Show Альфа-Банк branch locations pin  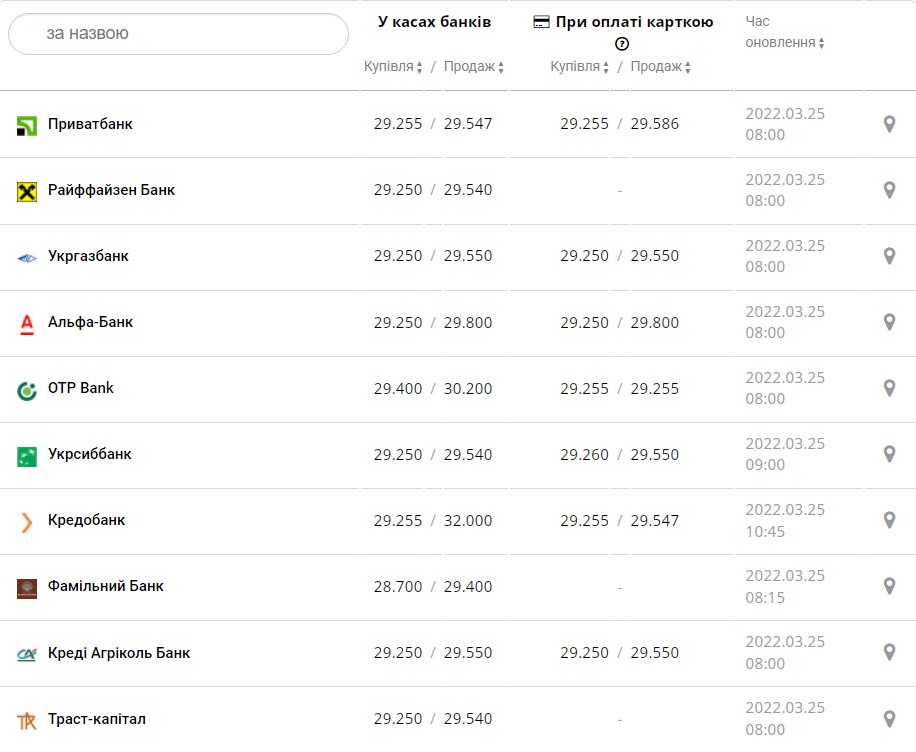tap(889, 322)
